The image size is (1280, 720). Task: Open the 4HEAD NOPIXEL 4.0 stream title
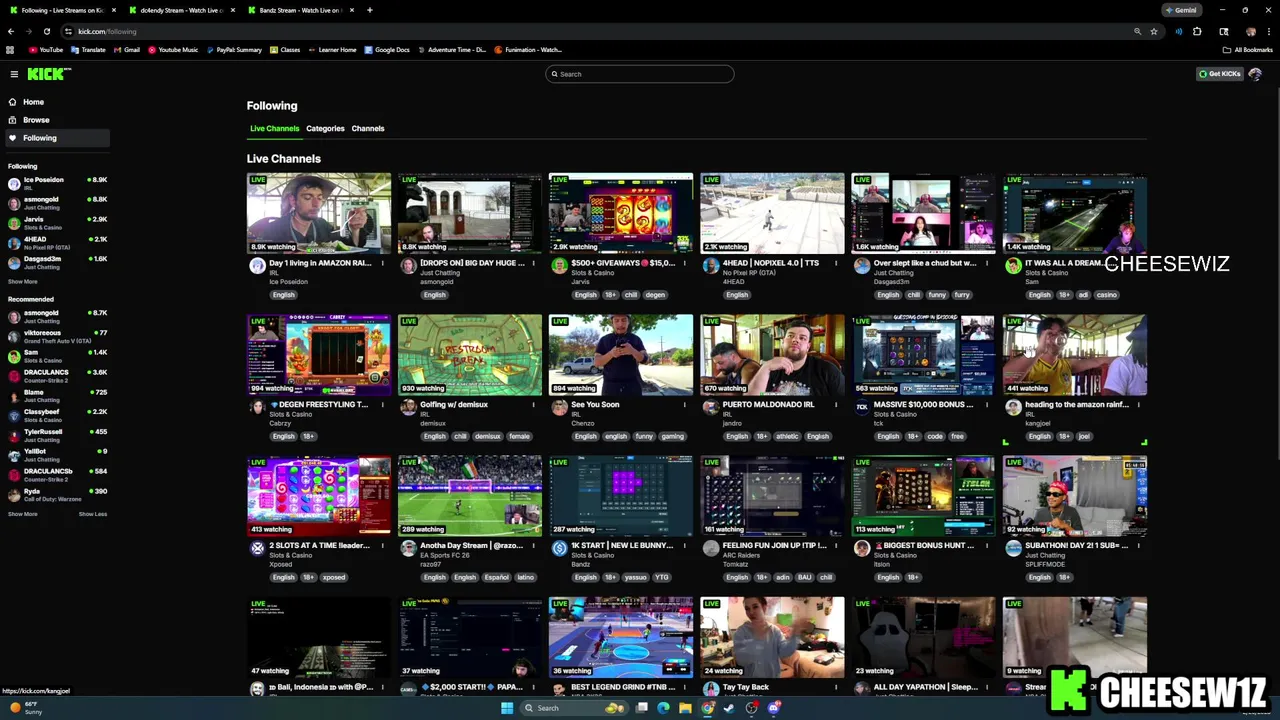[x=770, y=263]
